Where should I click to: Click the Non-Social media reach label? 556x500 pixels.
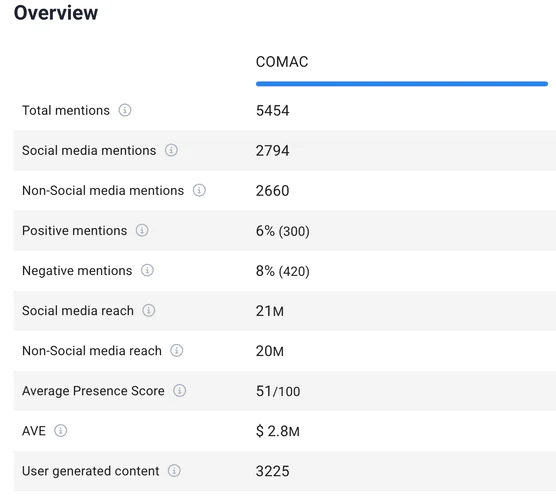point(92,351)
